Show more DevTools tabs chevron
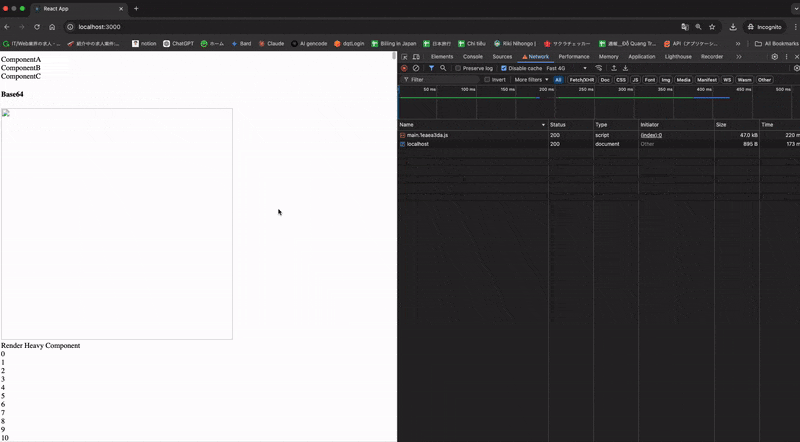Viewport: 800px width, 442px height. coord(738,57)
